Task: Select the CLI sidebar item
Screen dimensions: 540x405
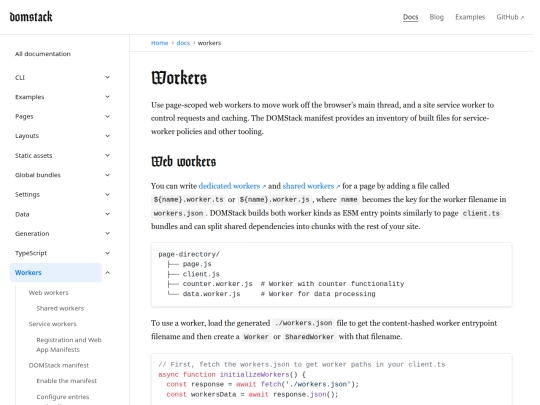Action: [20, 77]
